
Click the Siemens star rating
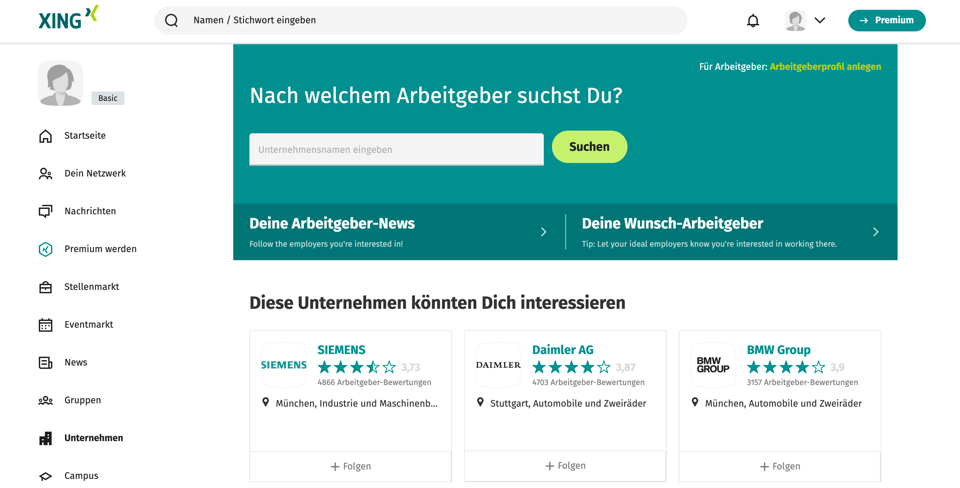[357, 367]
